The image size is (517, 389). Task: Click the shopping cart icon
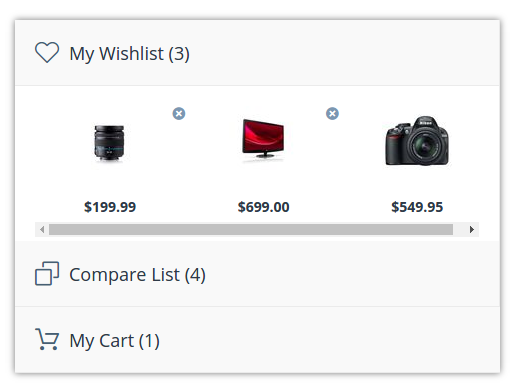47,339
